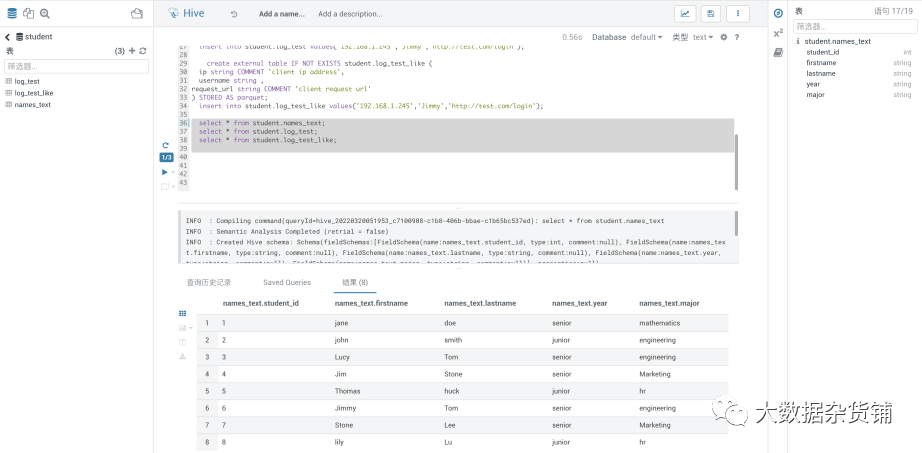Click the query history clock icon beside Hive
This screenshot has width=922, height=453.
(234, 14)
